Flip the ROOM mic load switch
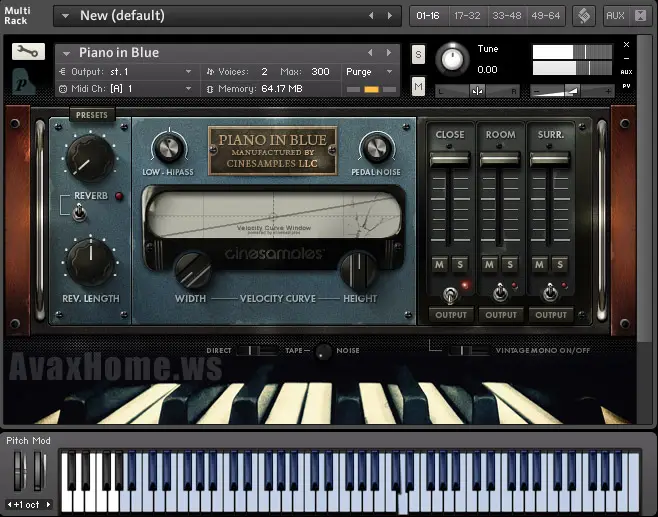This screenshot has width=658, height=517. tap(500, 292)
